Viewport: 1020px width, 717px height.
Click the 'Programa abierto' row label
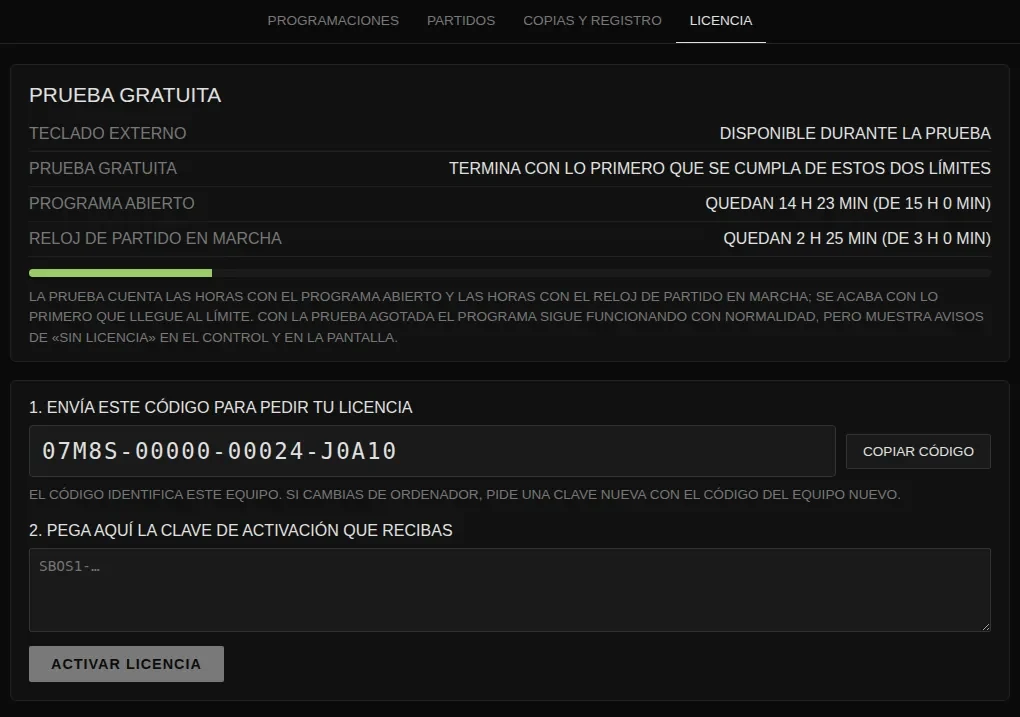tap(112, 204)
